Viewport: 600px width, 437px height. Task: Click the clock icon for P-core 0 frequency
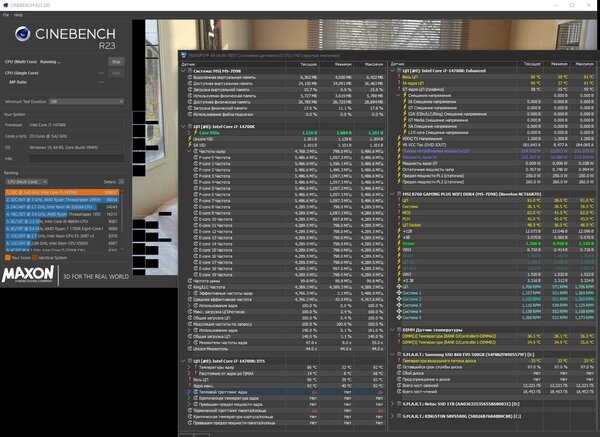(x=196, y=157)
